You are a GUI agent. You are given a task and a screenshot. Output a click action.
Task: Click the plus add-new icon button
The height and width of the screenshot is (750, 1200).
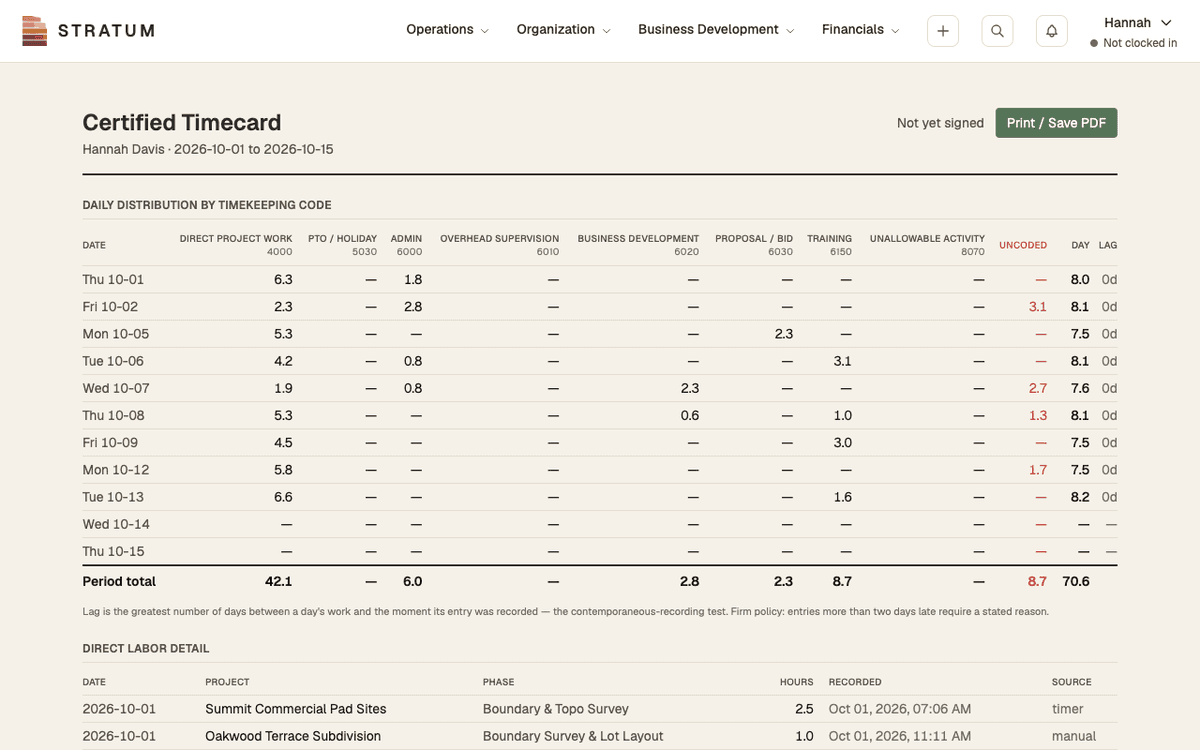[x=943, y=31]
